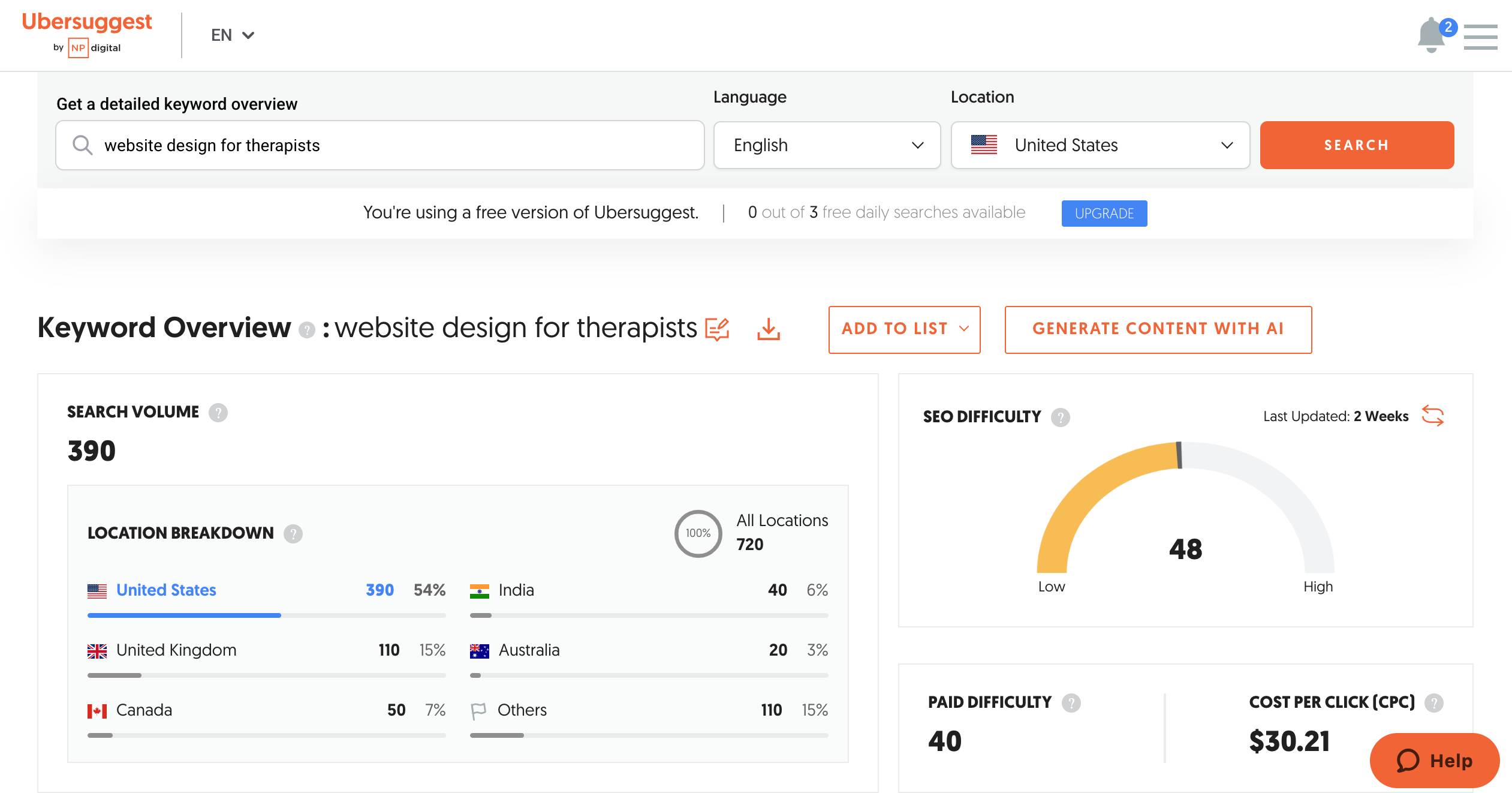Click the orange Search button
This screenshot has width=1512, height=793.
(x=1357, y=145)
